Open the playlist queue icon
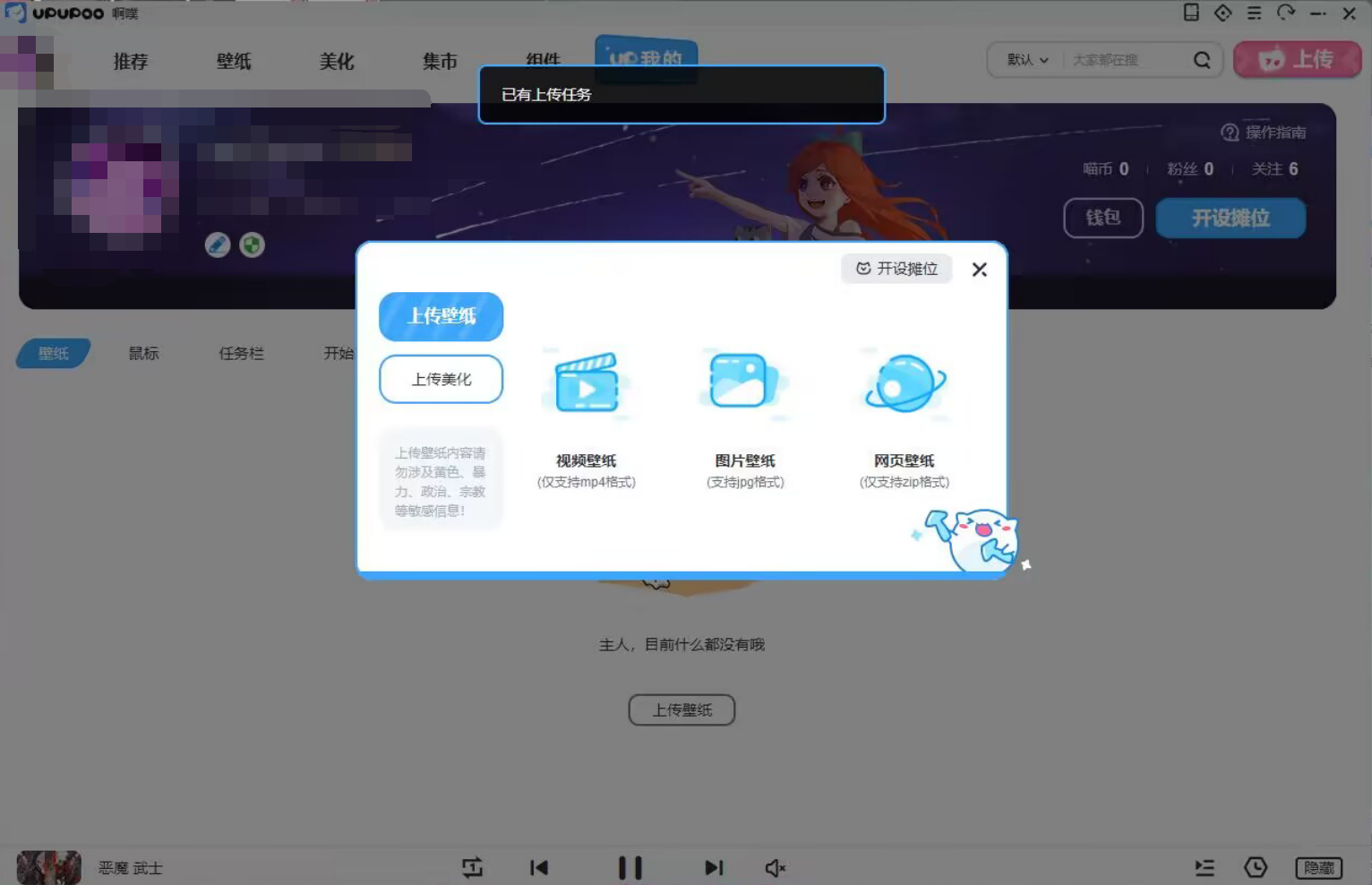The height and width of the screenshot is (885, 1372). click(1205, 867)
